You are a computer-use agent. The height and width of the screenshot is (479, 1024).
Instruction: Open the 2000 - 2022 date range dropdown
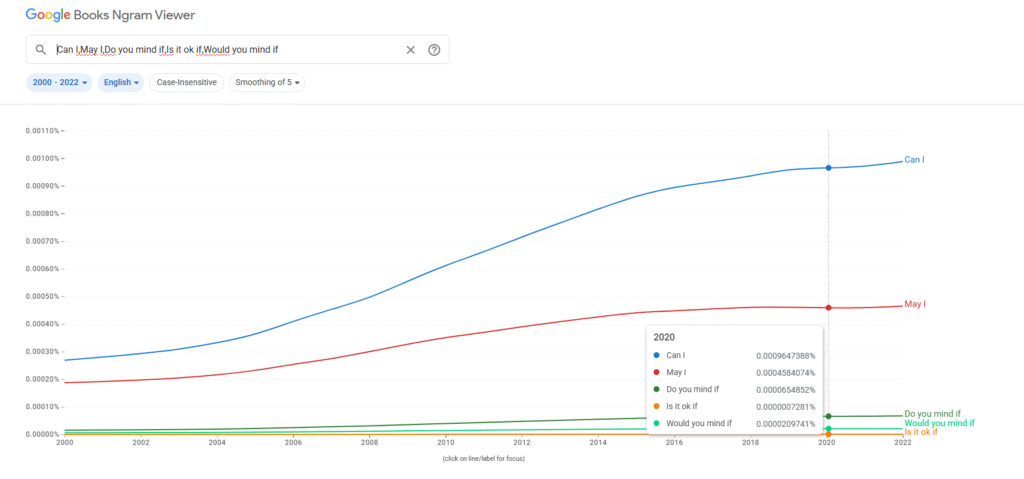click(x=59, y=83)
